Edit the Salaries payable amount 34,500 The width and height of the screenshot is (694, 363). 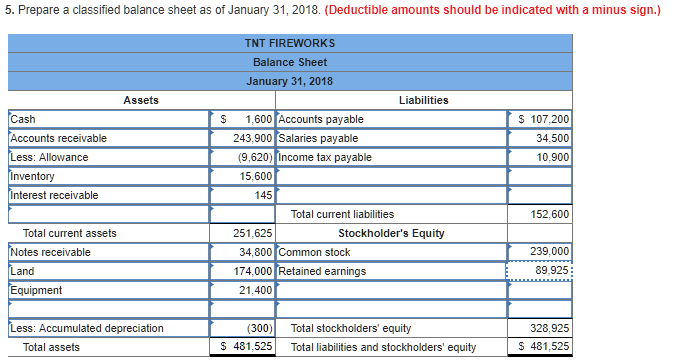click(540, 138)
